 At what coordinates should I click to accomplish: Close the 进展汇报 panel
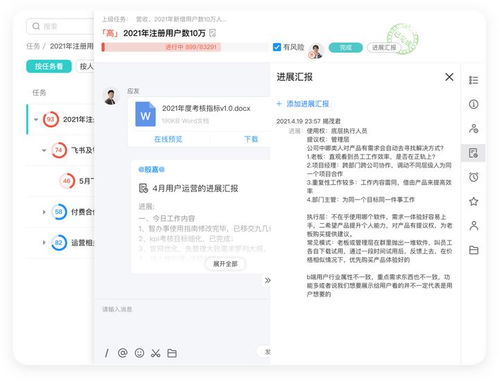(449, 77)
